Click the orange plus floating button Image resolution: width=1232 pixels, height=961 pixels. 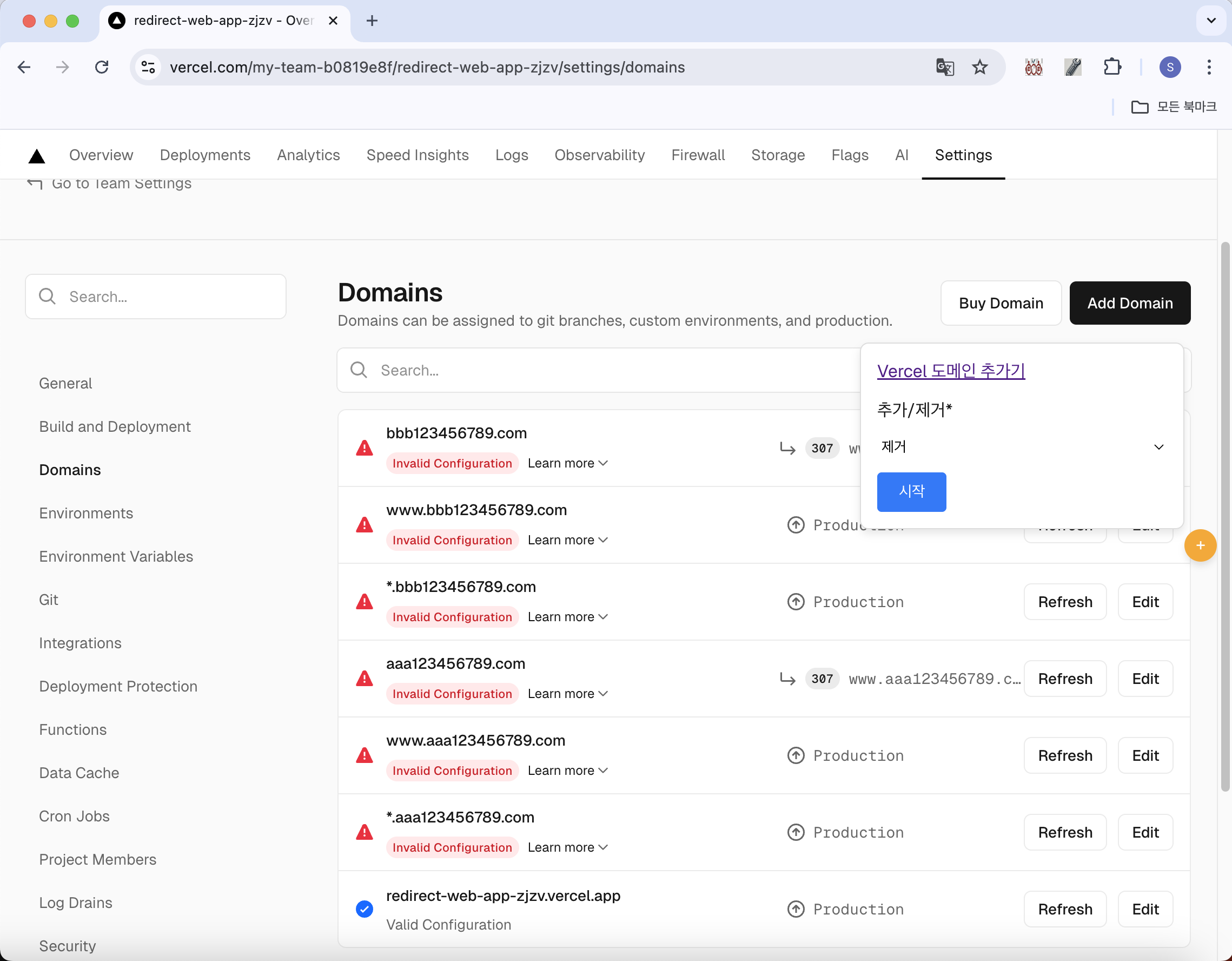1200,545
